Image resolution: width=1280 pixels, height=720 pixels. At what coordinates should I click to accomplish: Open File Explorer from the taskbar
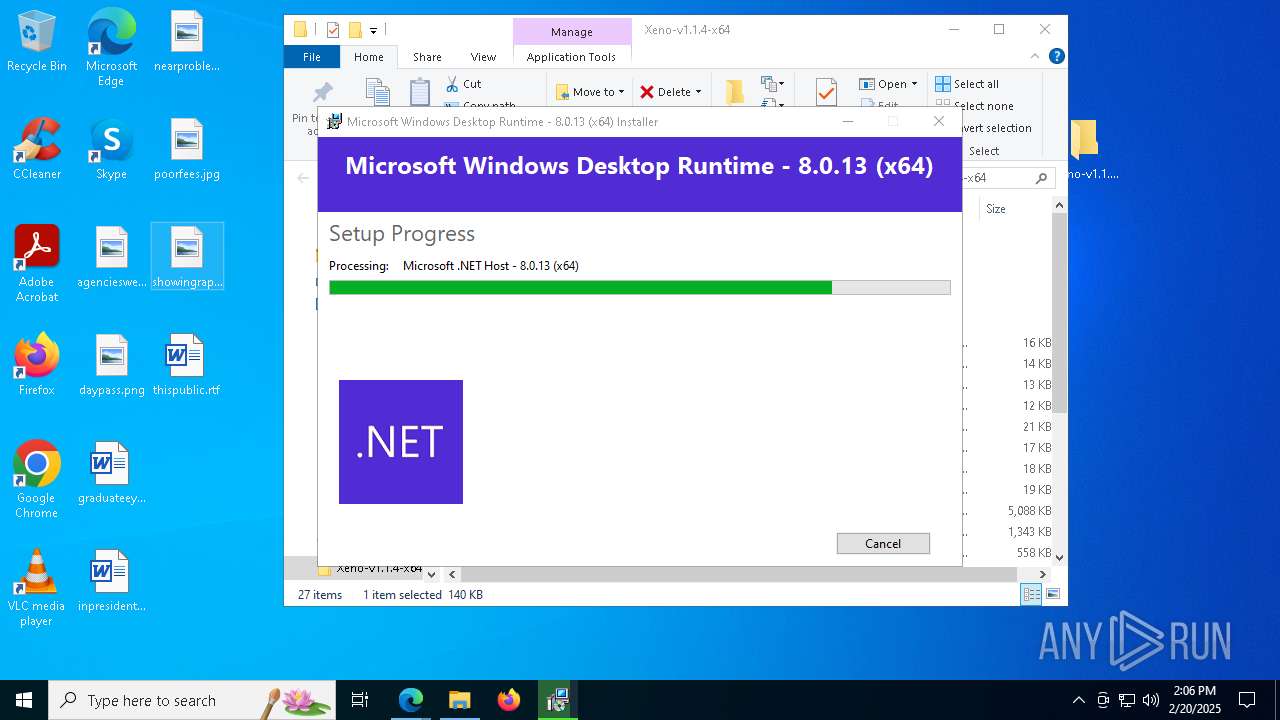tap(459, 700)
